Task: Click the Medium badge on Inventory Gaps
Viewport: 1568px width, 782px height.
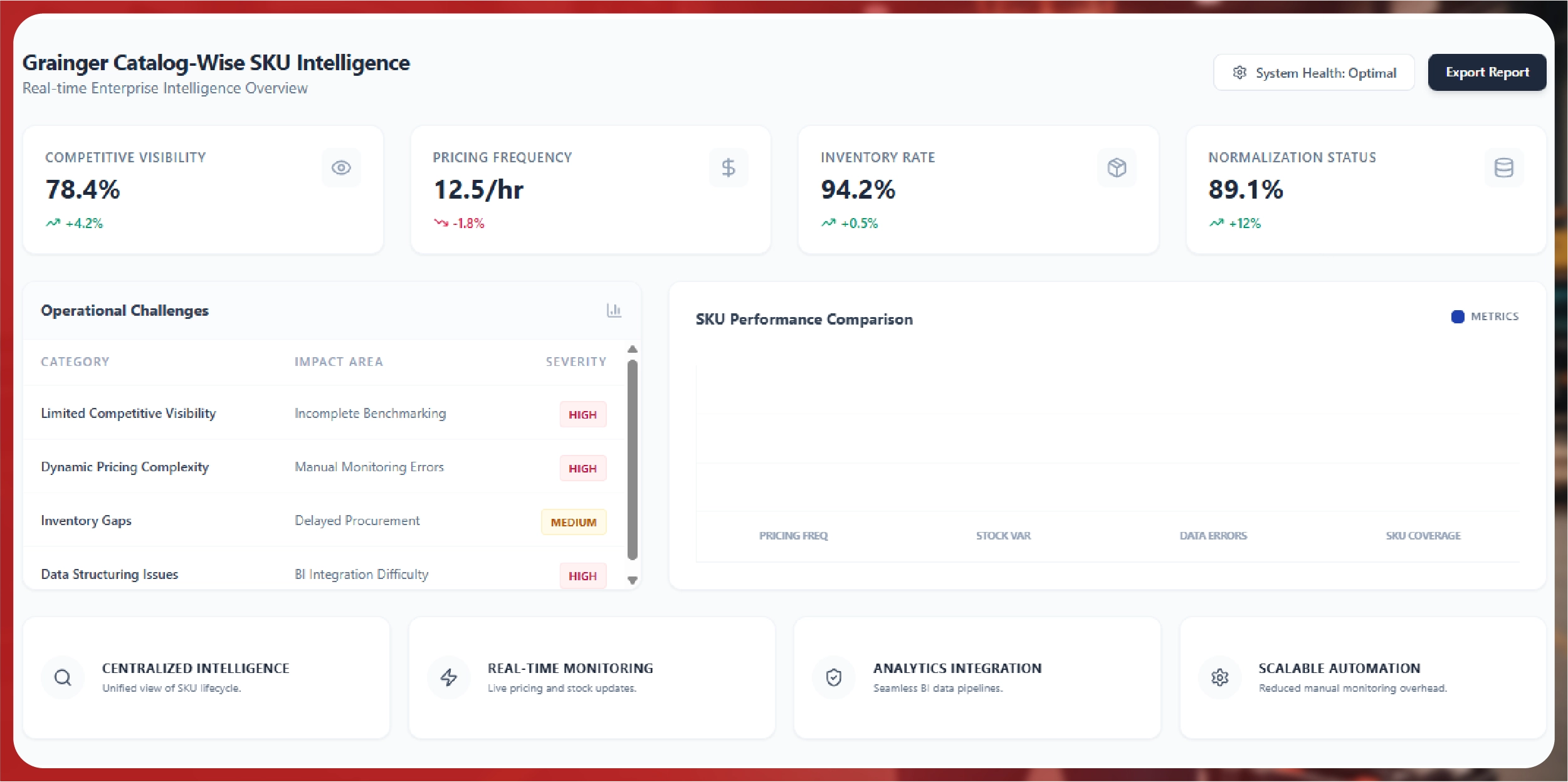Action: pyautogui.click(x=573, y=522)
